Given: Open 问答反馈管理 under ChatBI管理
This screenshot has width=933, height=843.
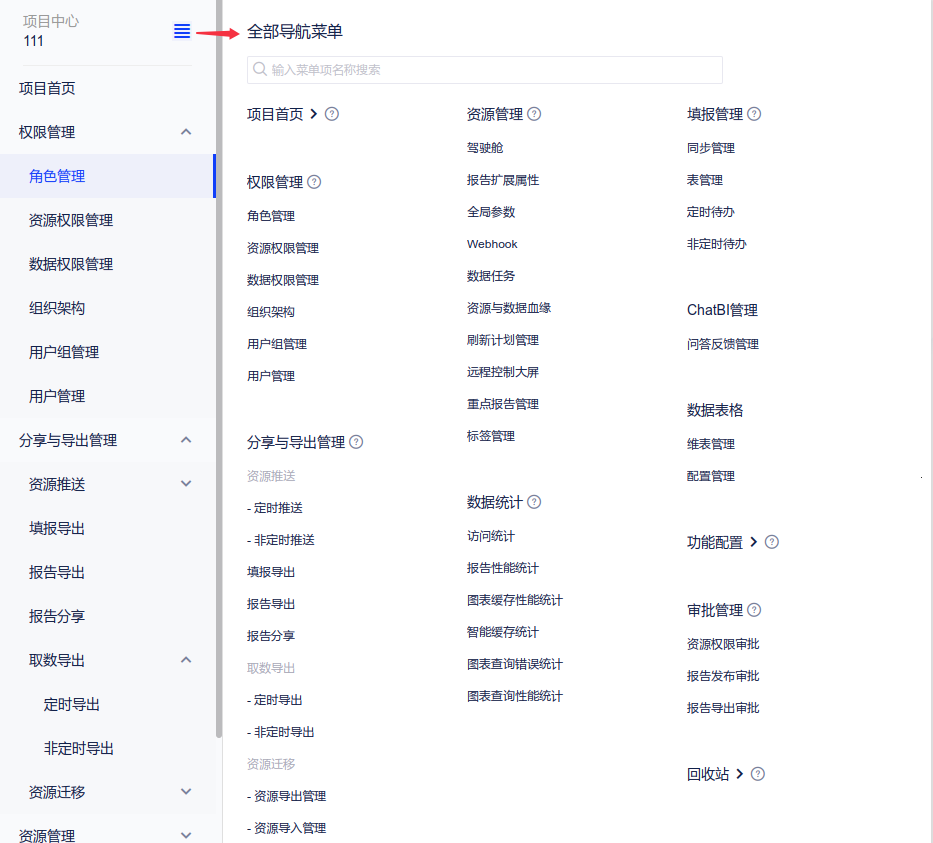Looking at the screenshot, I should coord(723,344).
